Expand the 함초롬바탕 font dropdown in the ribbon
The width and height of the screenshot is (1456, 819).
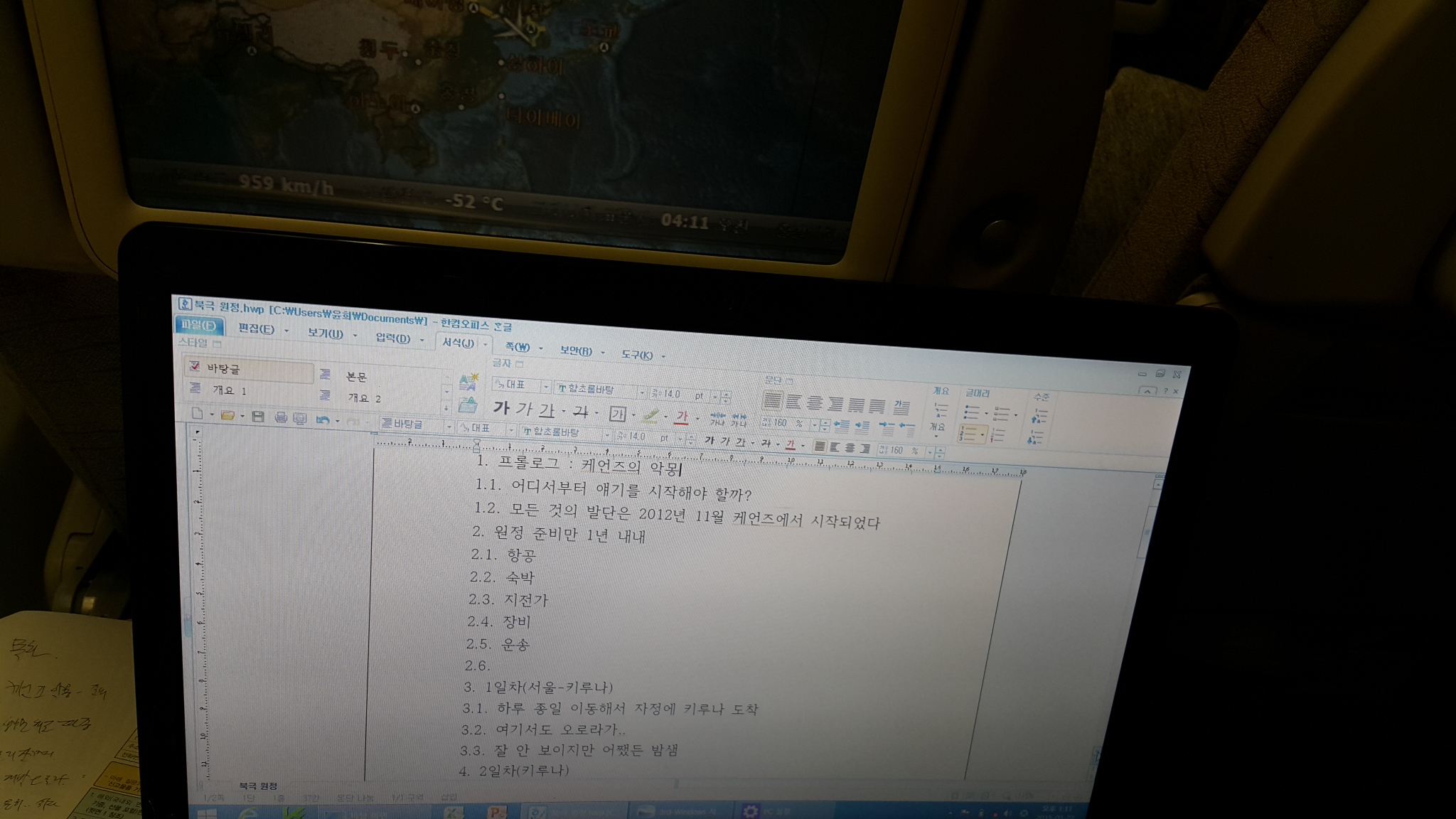(x=641, y=392)
